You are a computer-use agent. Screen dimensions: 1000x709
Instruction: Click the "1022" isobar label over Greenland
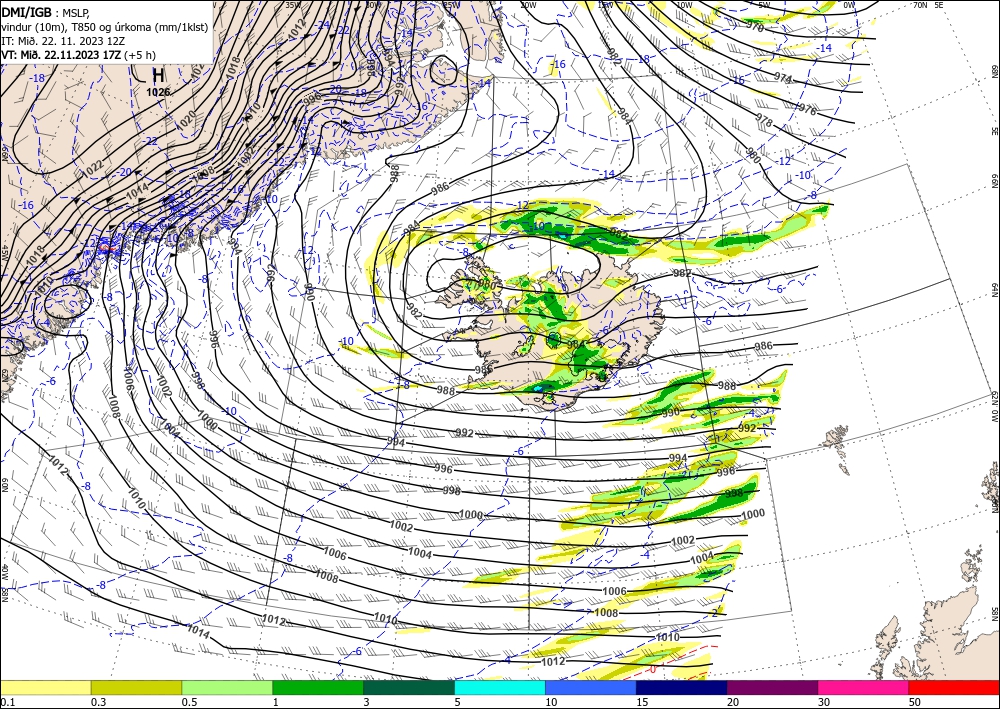[92, 169]
